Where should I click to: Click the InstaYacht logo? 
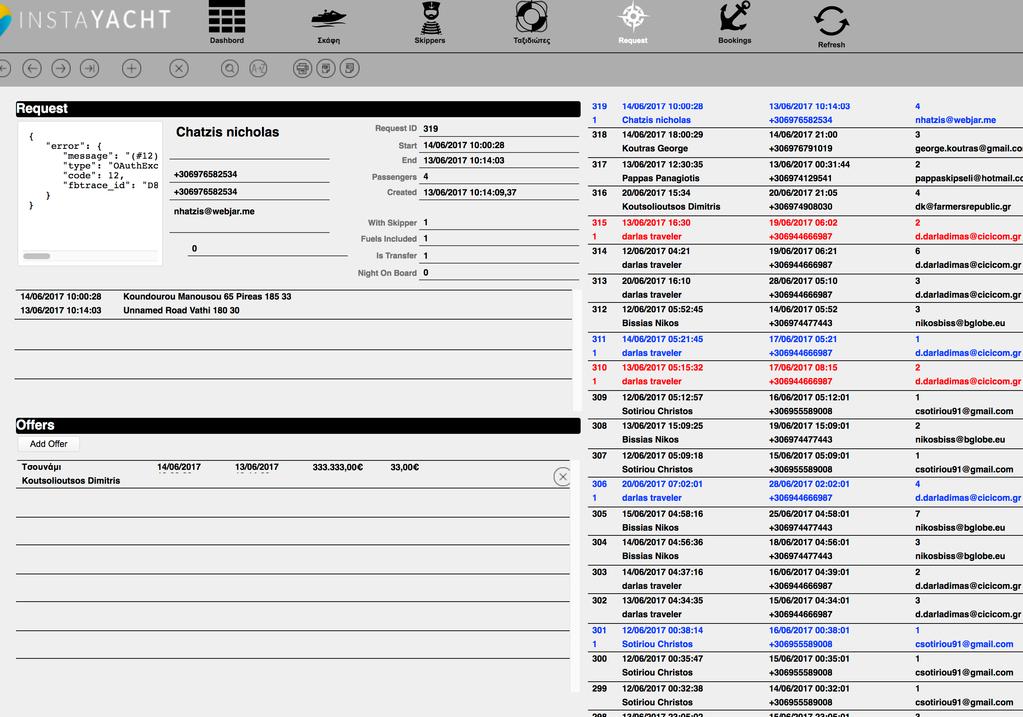(x=85, y=20)
